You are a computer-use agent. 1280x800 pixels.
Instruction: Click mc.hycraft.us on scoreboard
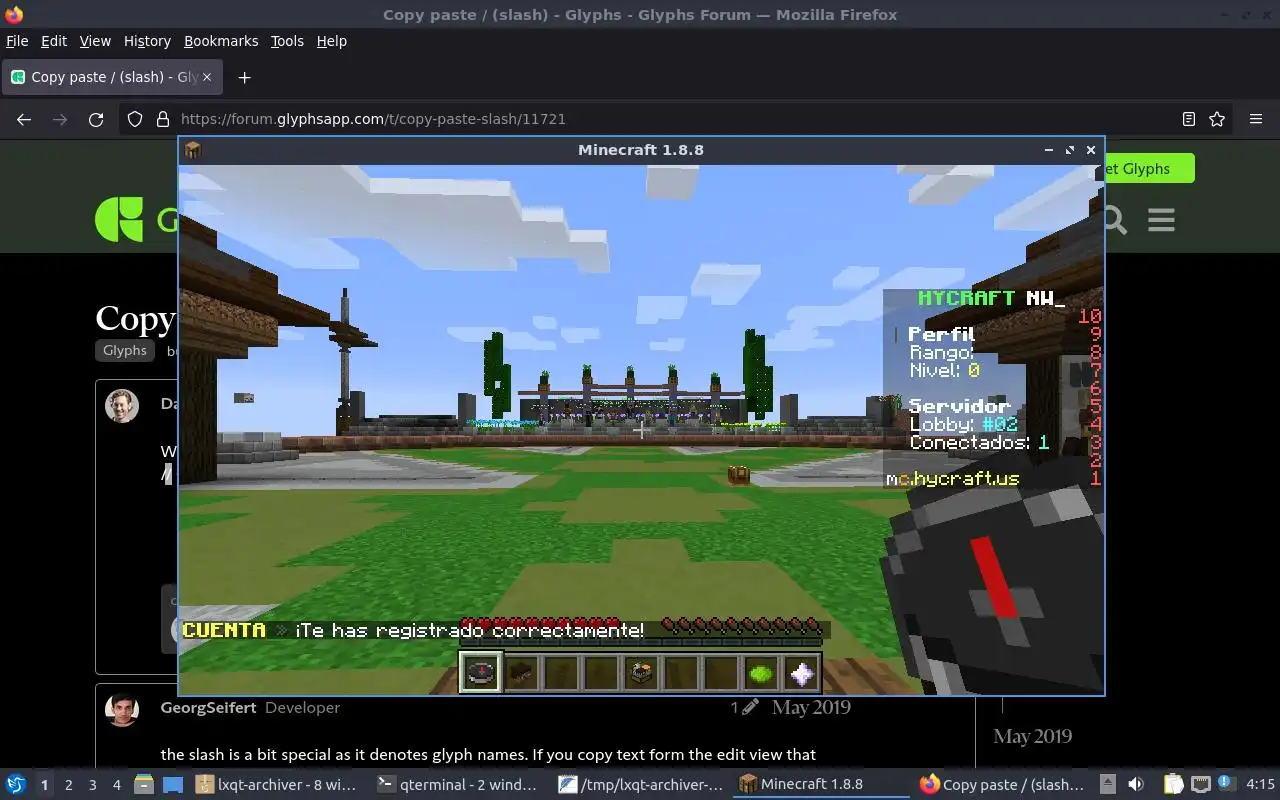[953, 479]
